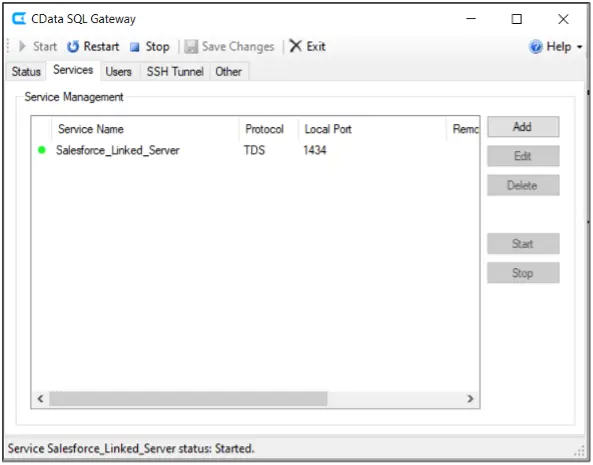Click the 1434 local port value
This screenshot has width=593, height=465.
[x=315, y=150]
